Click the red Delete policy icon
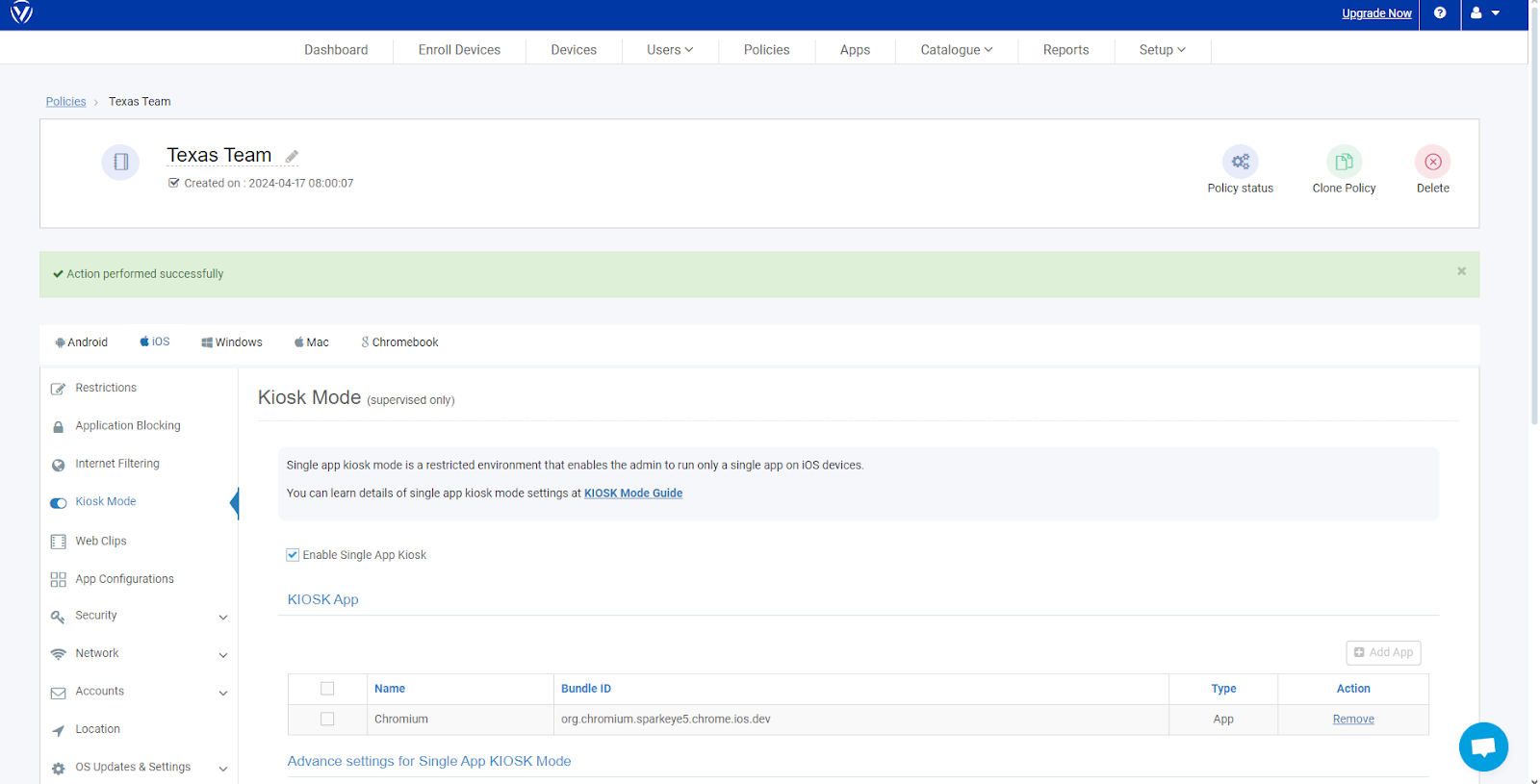The width and height of the screenshot is (1540, 784). pyautogui.click(x=1433, y=162)
